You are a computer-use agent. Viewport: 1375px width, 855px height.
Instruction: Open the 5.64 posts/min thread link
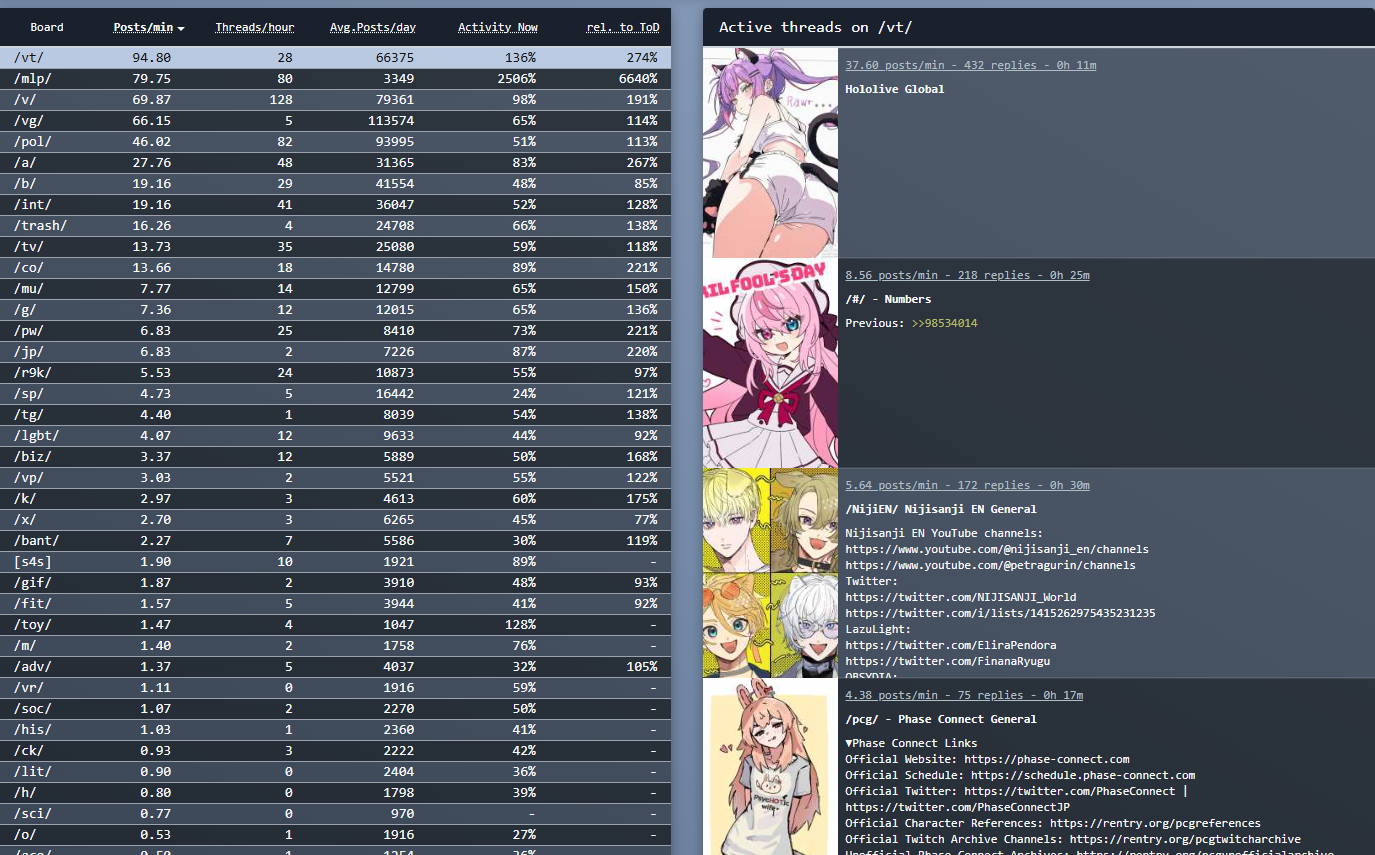pyautogui.click(x=967, y=485)
